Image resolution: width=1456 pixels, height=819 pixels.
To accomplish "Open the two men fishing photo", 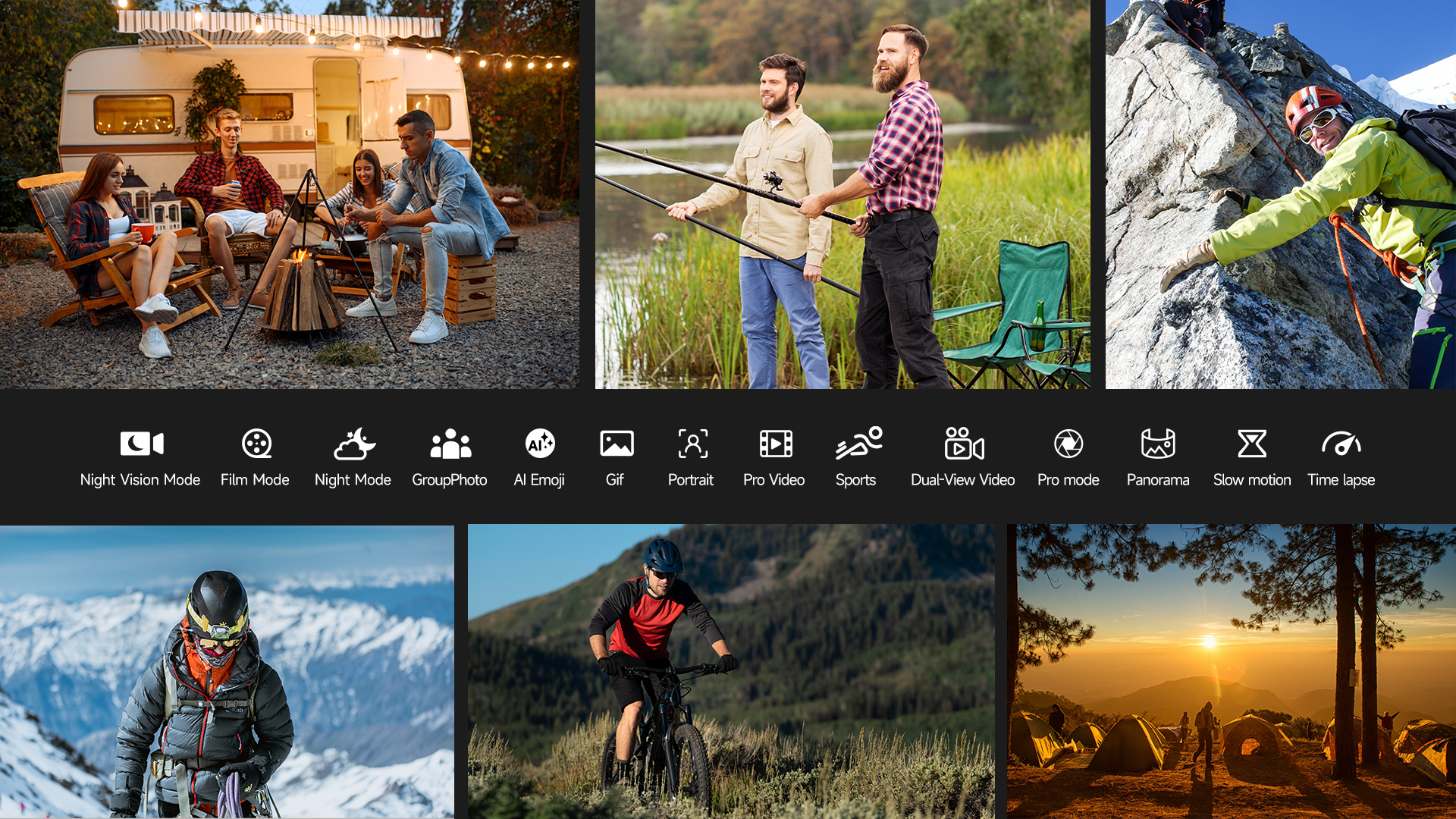I will tap(842, 194).
